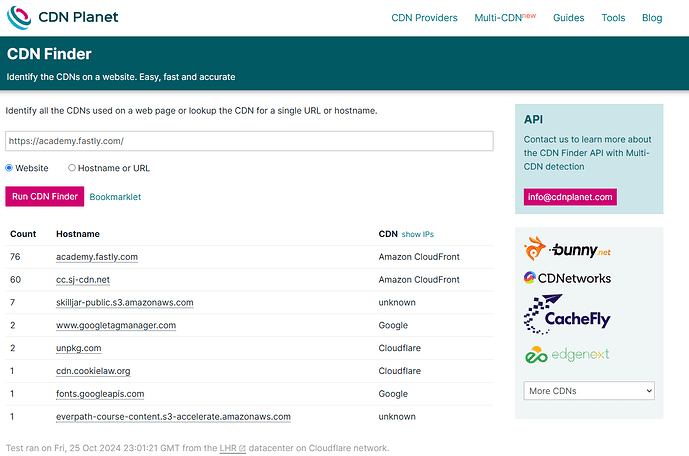Open fonts.googleapis.com hostname link

click(100, 394)
